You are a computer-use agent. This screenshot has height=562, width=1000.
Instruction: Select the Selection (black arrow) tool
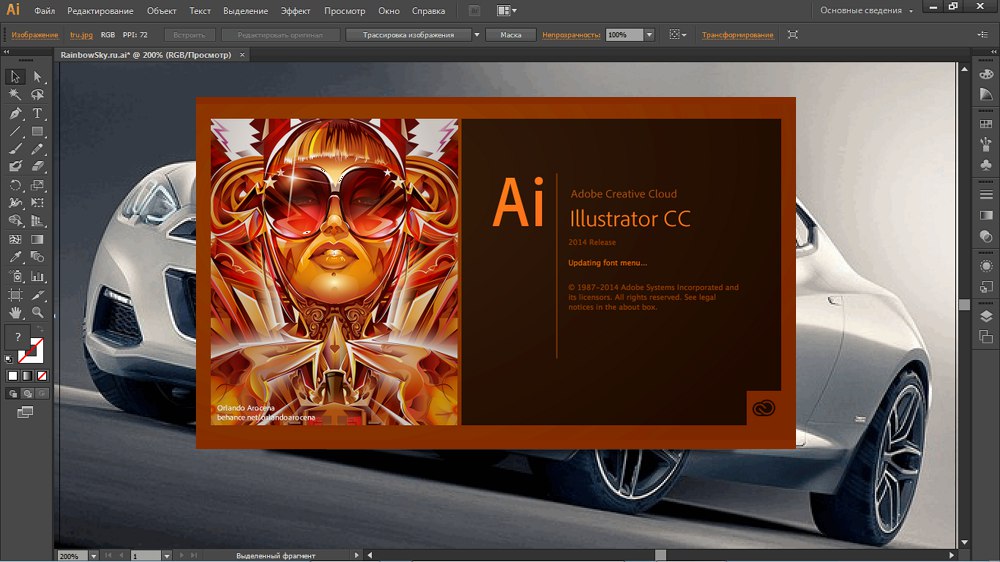coord(15,77)
